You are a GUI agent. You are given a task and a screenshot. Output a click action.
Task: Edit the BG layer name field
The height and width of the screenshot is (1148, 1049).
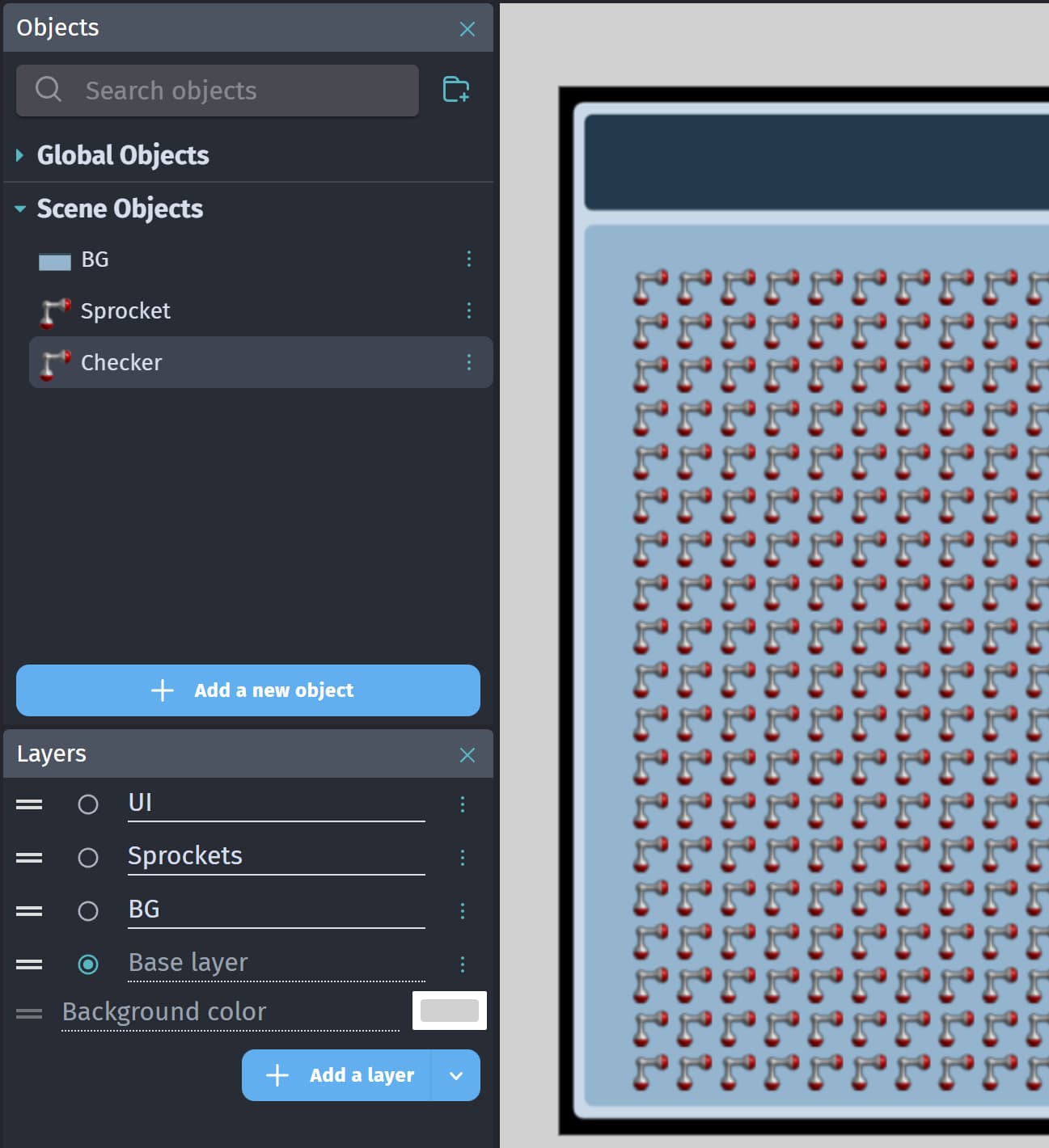(x=277, y=910)
